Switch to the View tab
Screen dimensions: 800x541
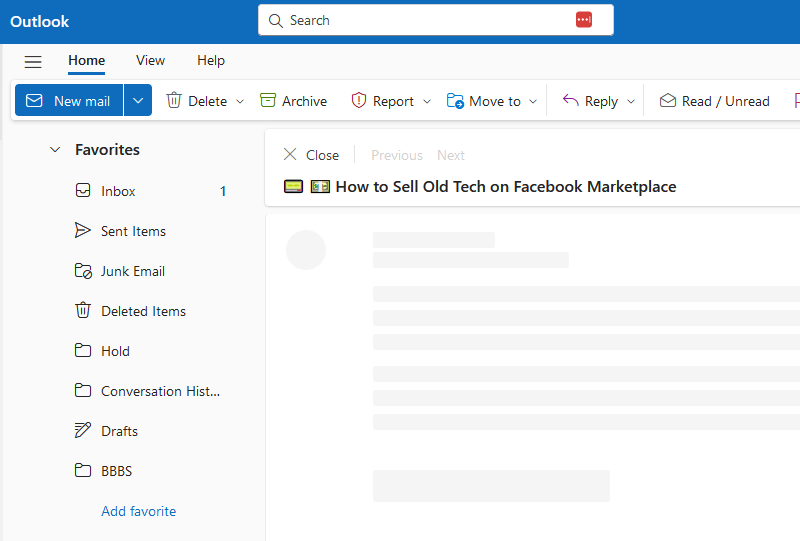150,60
